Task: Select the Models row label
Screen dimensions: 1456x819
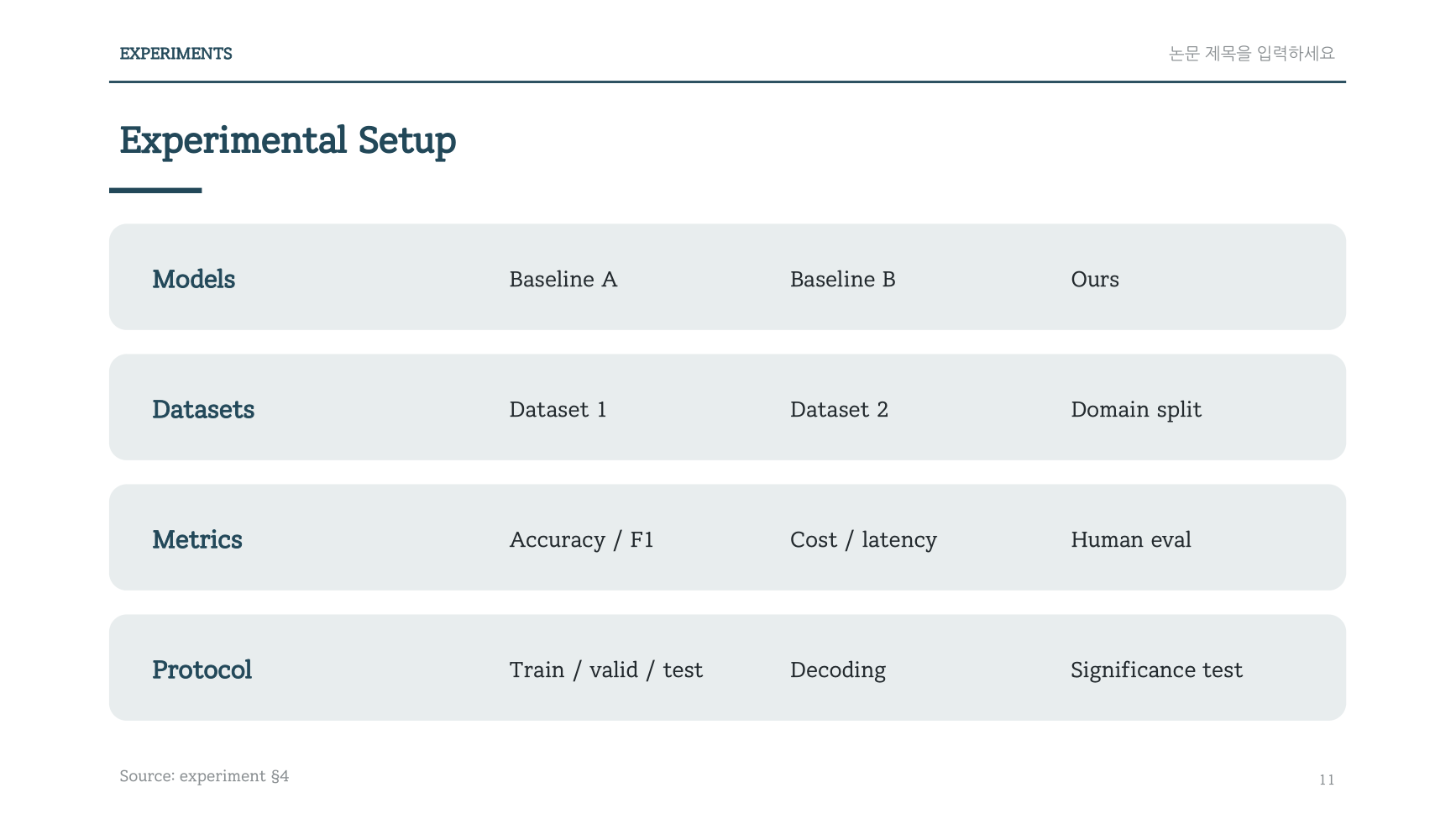Action: point(193,279)
